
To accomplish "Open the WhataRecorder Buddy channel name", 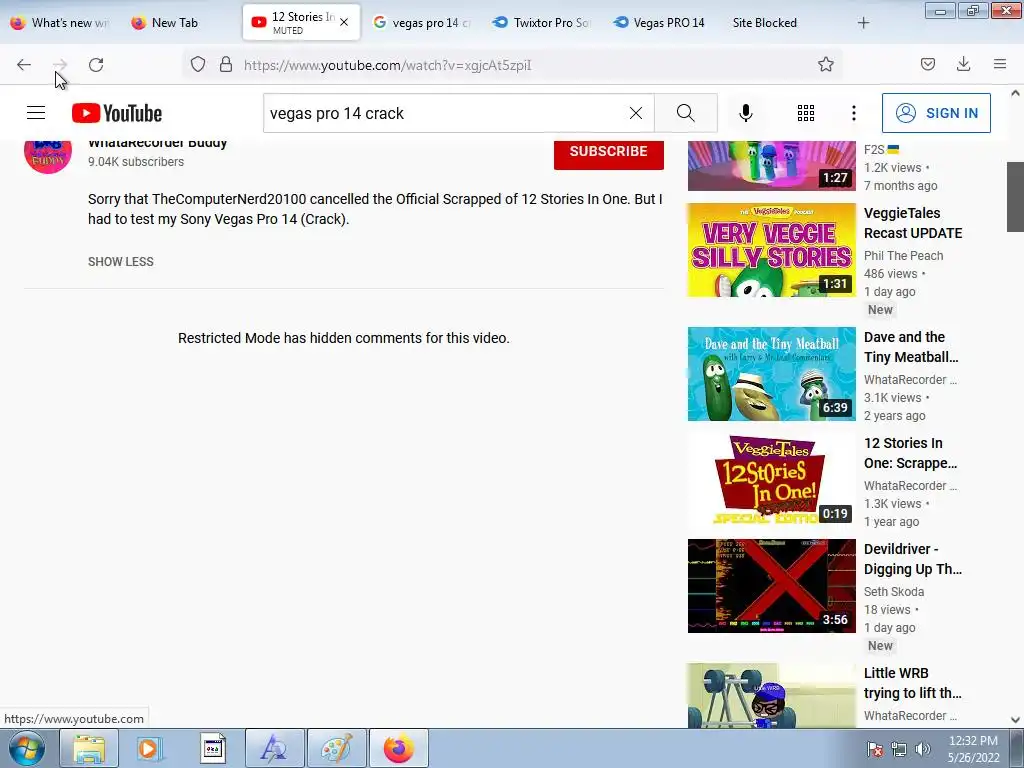I will point(157,144).
